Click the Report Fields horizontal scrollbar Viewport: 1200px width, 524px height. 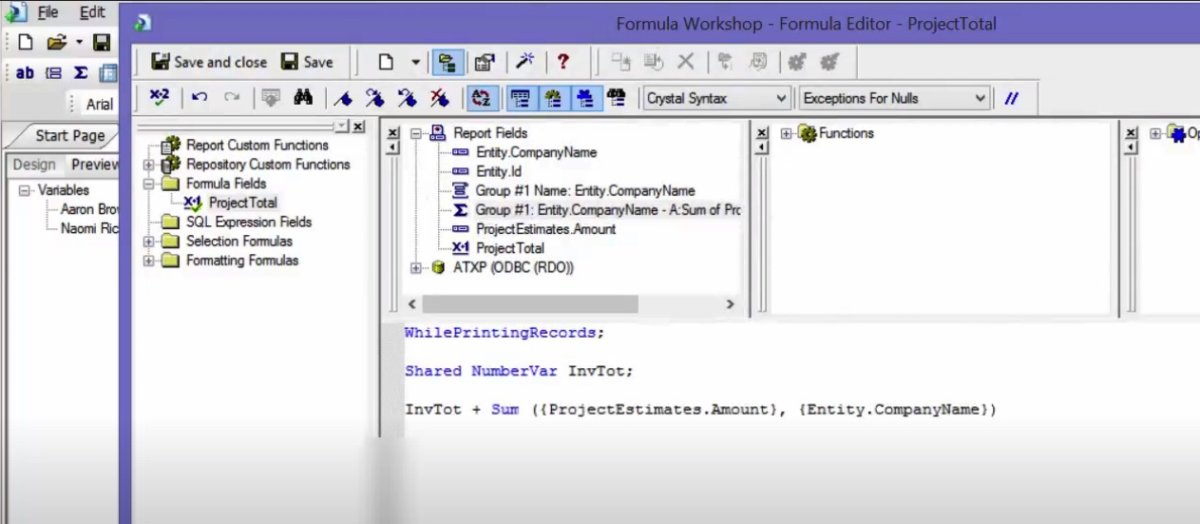(529, 304)
